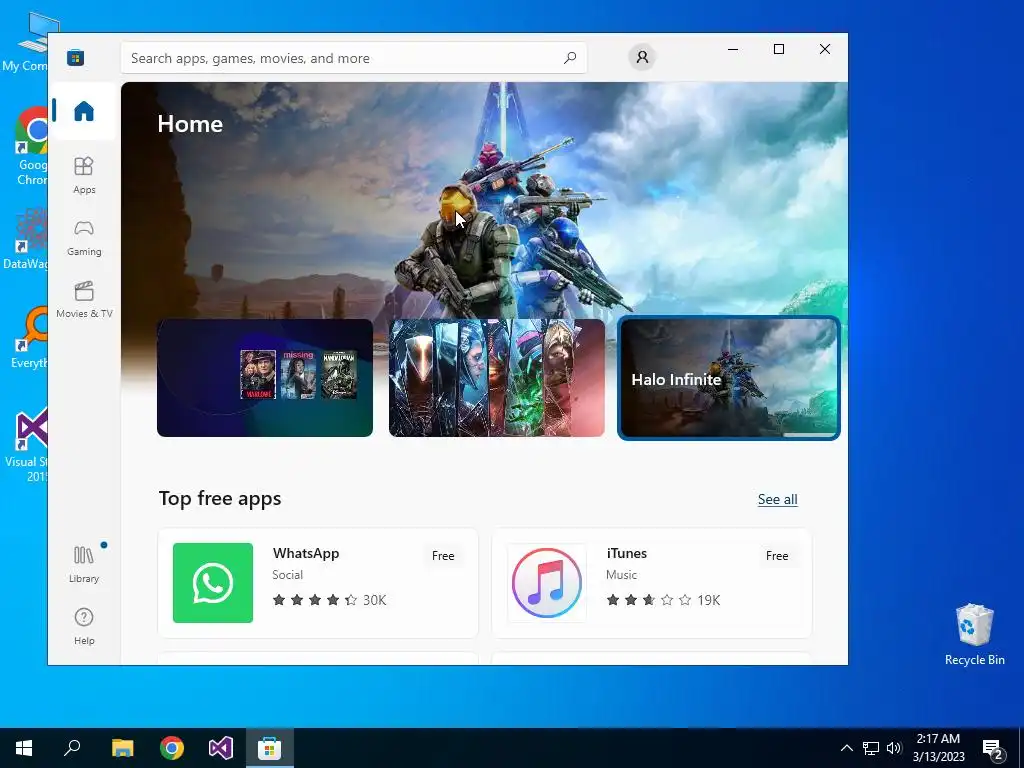Click the Microsoft Store taskbar icon

(270, 748)
